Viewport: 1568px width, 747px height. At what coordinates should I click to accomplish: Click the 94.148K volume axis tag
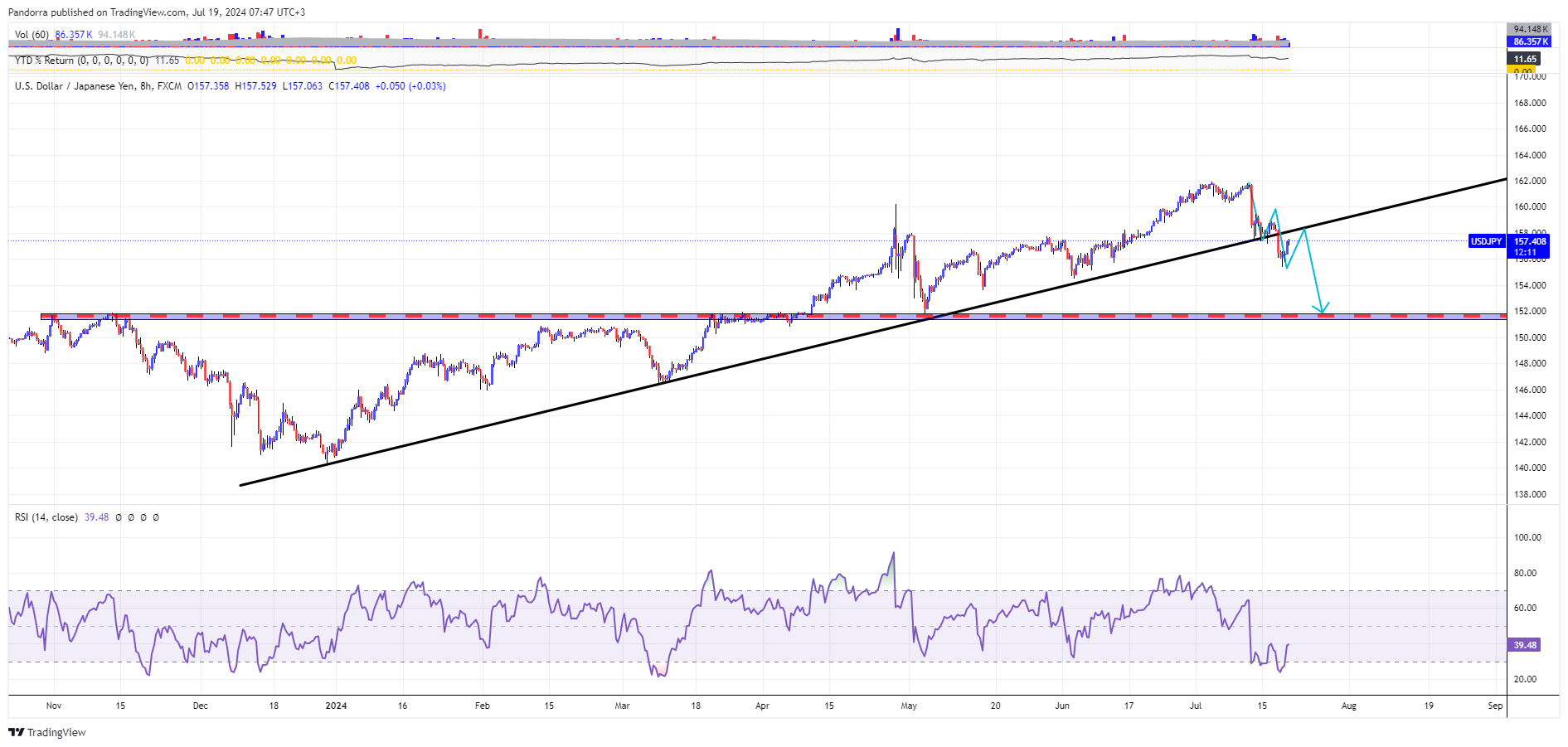[x=1531, y=29]
